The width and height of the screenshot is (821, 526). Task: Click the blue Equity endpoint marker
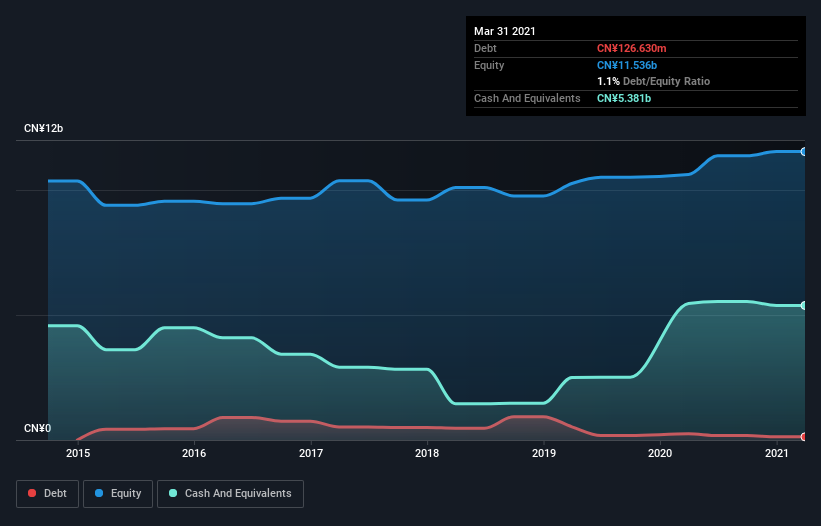pos(804,152)
